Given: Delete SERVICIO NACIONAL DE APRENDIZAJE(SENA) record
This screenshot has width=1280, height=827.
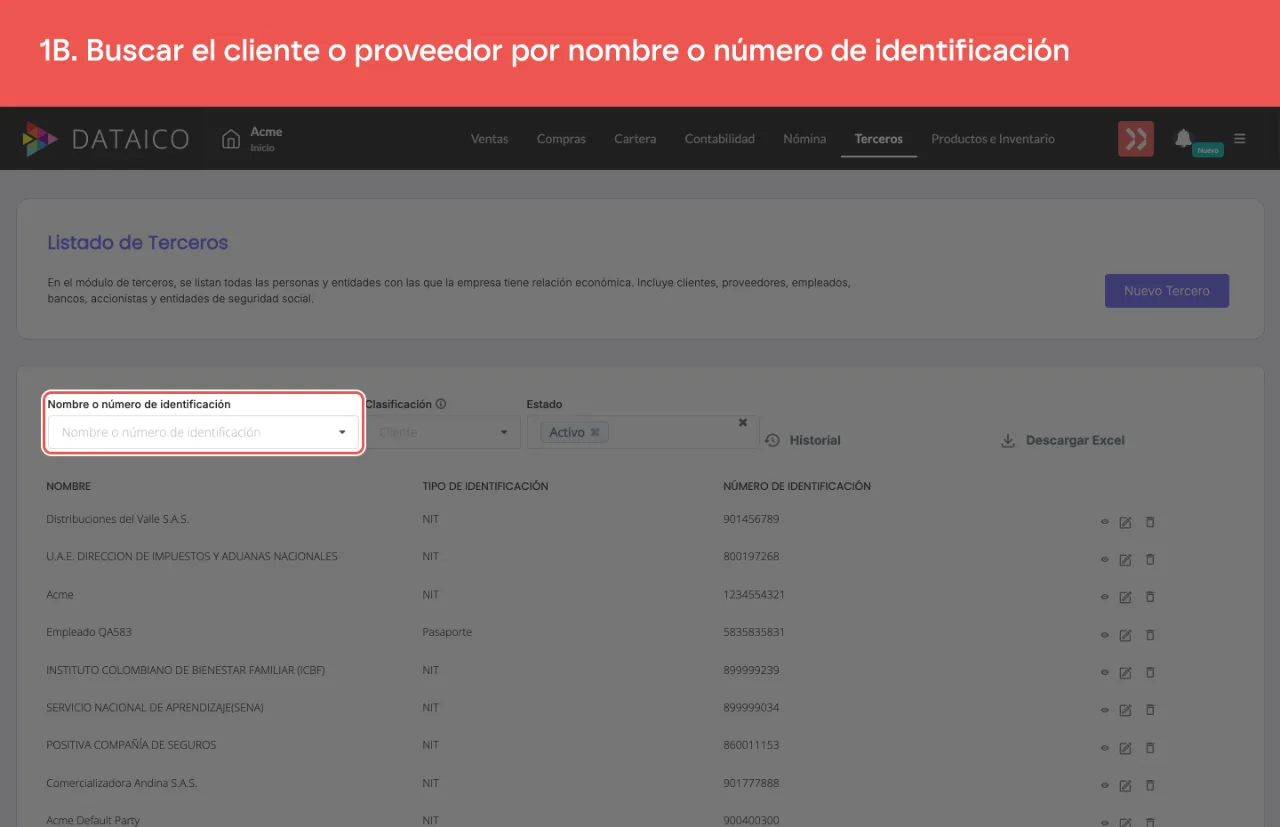Looking at the screenshot, I should 1150,710.
